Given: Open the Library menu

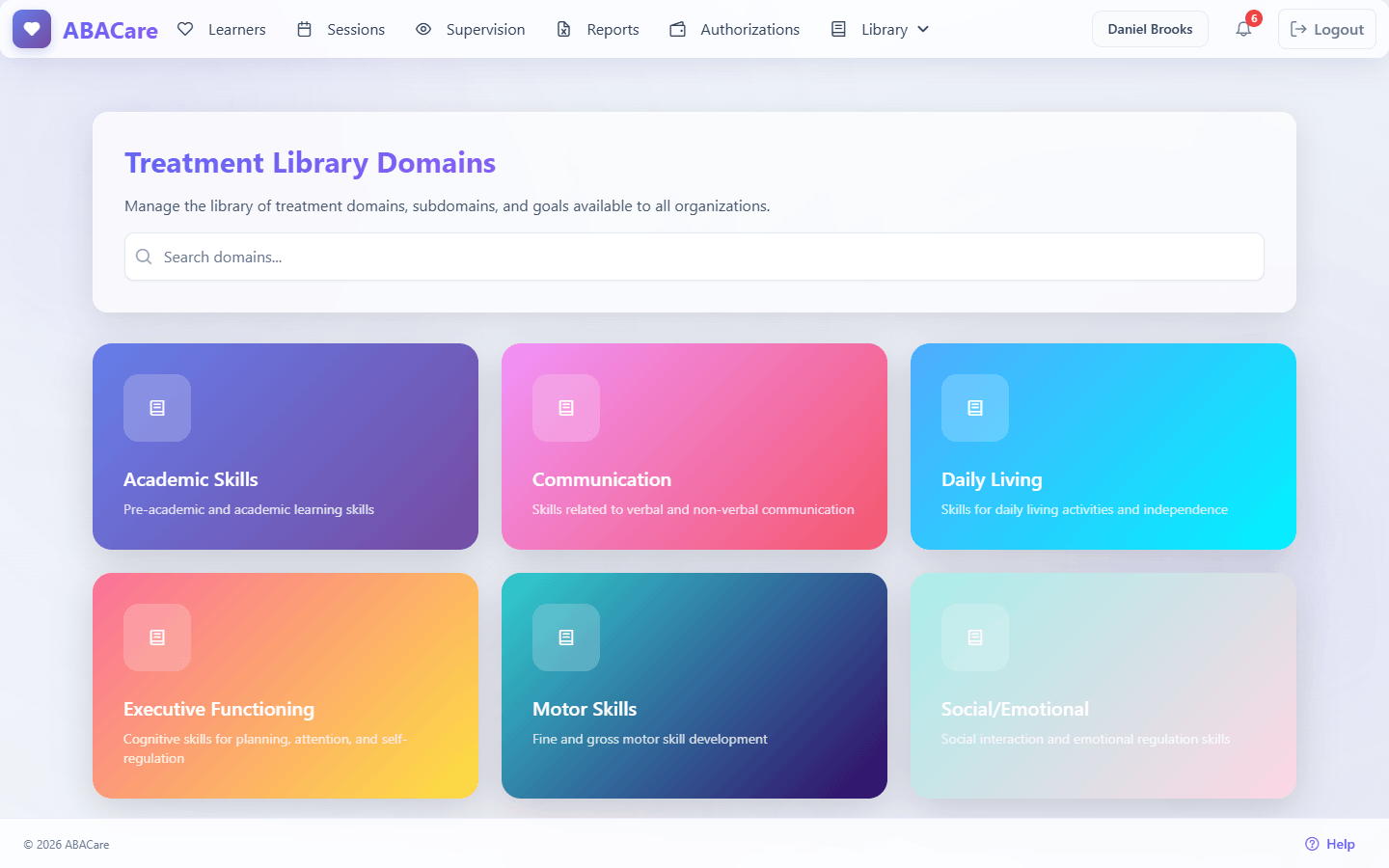Looking at the screenshot, I should pos(881,29).
